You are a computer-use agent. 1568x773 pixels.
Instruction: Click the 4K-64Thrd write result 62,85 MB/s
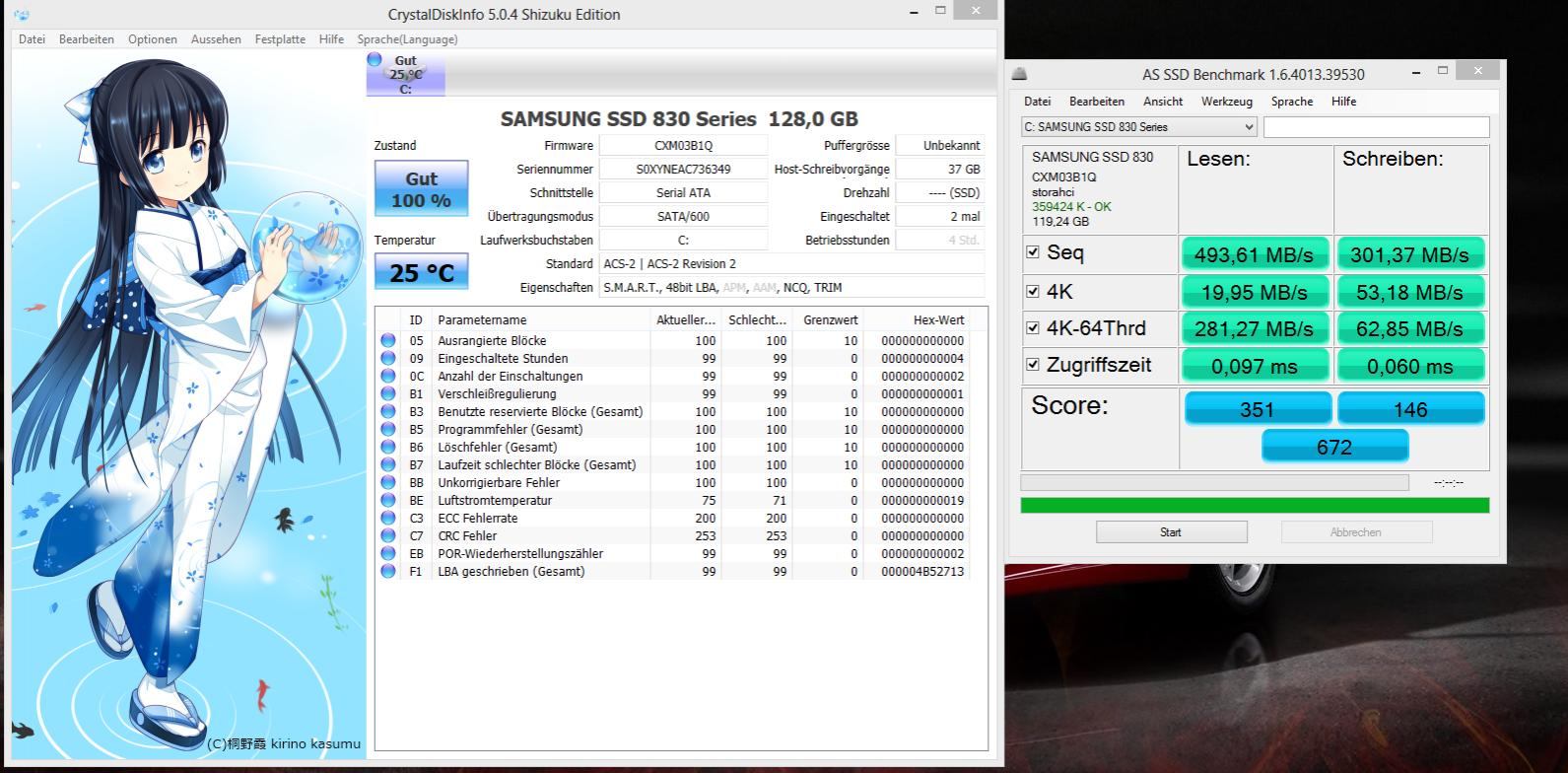point(1410,328)
